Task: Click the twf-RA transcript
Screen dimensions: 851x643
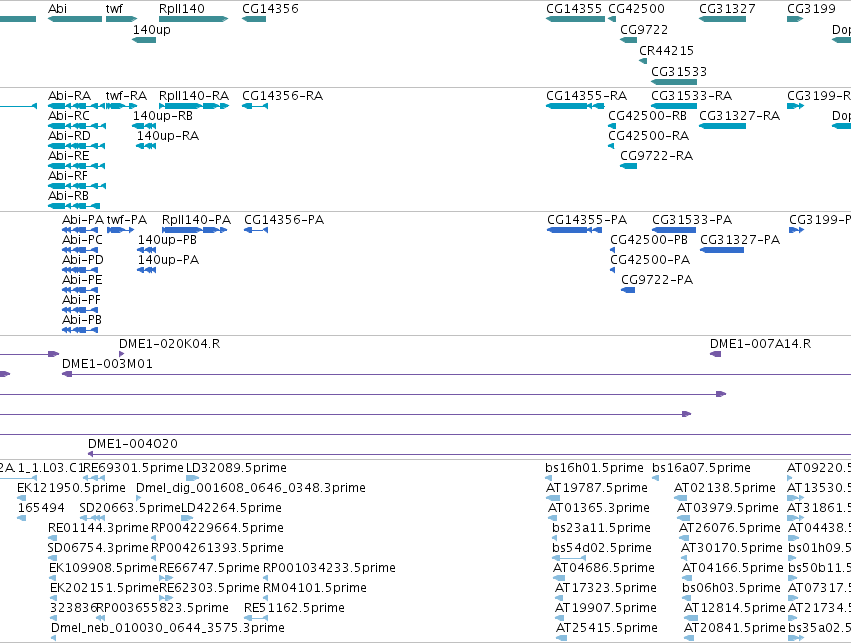Action: click(120, 106)
